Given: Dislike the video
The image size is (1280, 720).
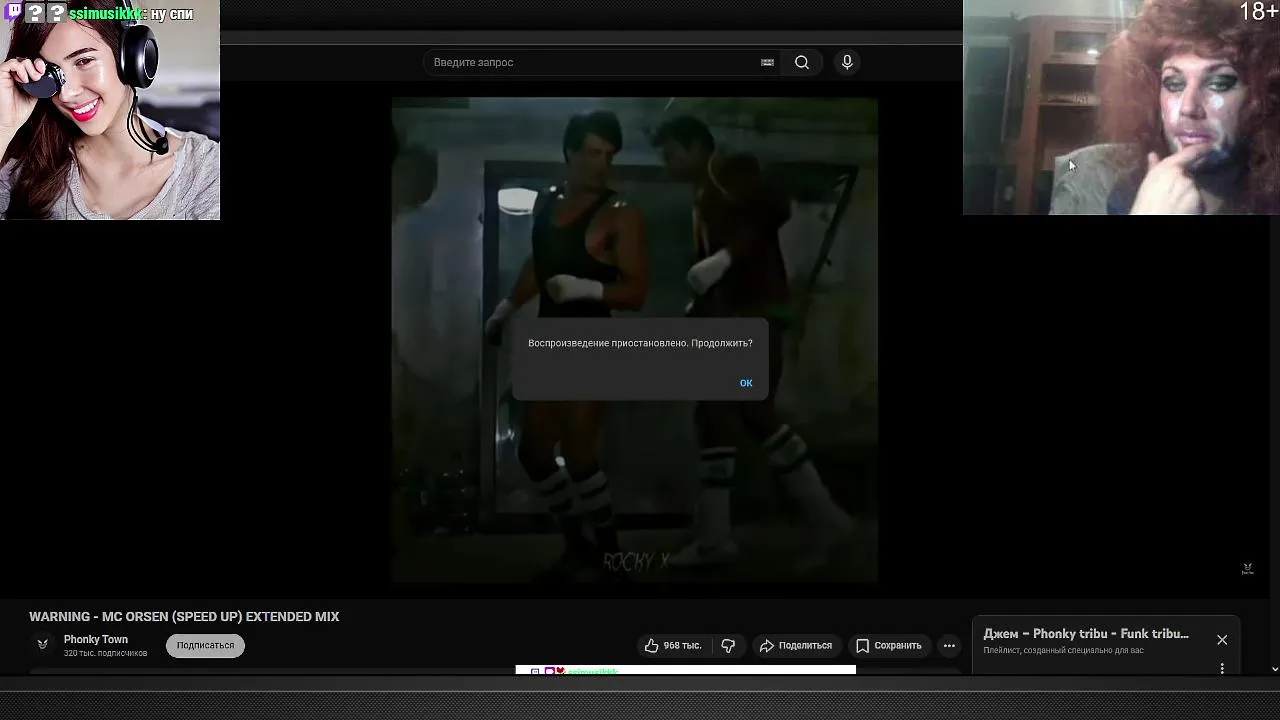Looking at the screenshot, I should click(728, 646).
